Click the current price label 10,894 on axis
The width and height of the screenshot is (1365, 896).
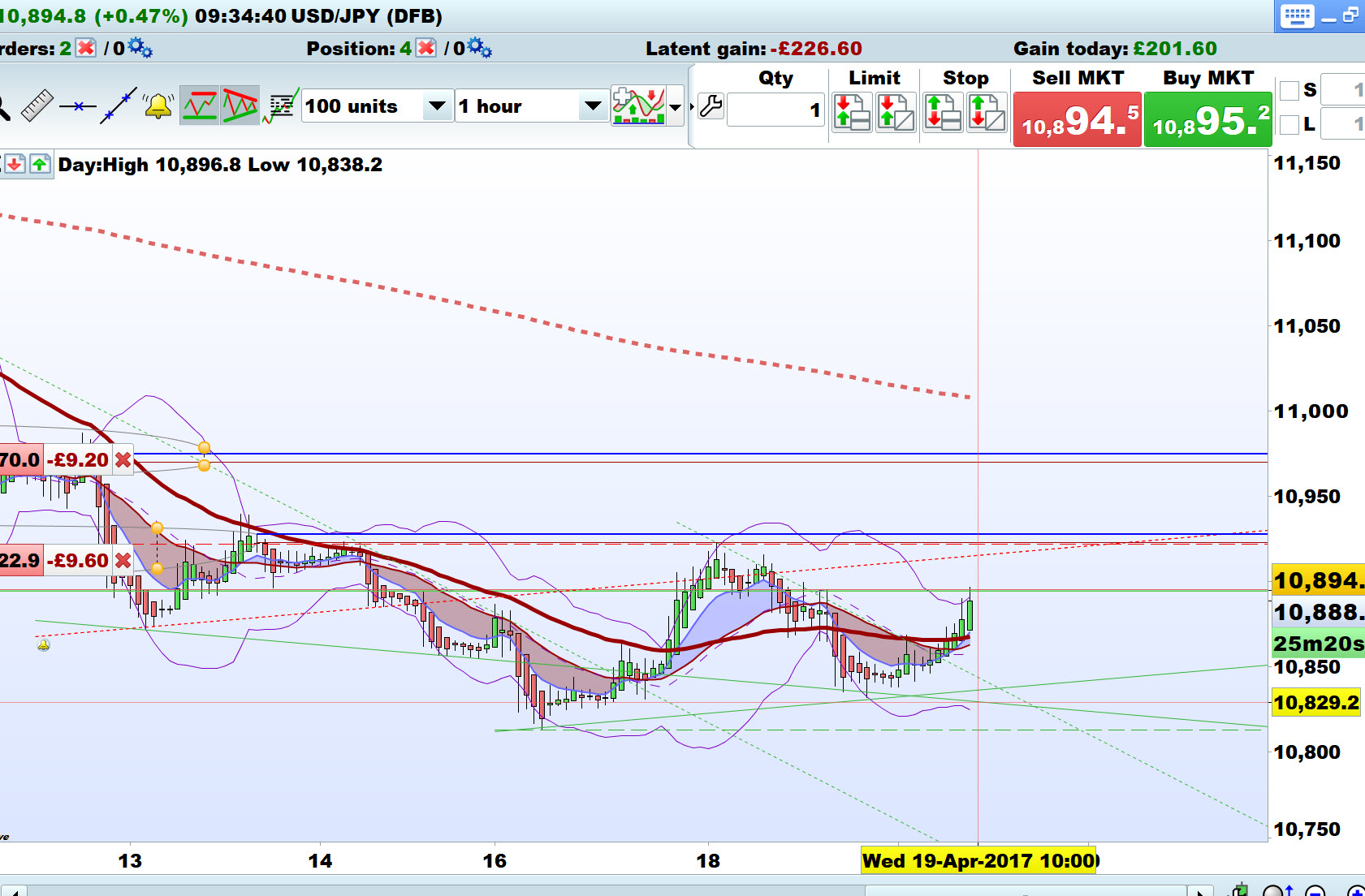[1319, 580]
